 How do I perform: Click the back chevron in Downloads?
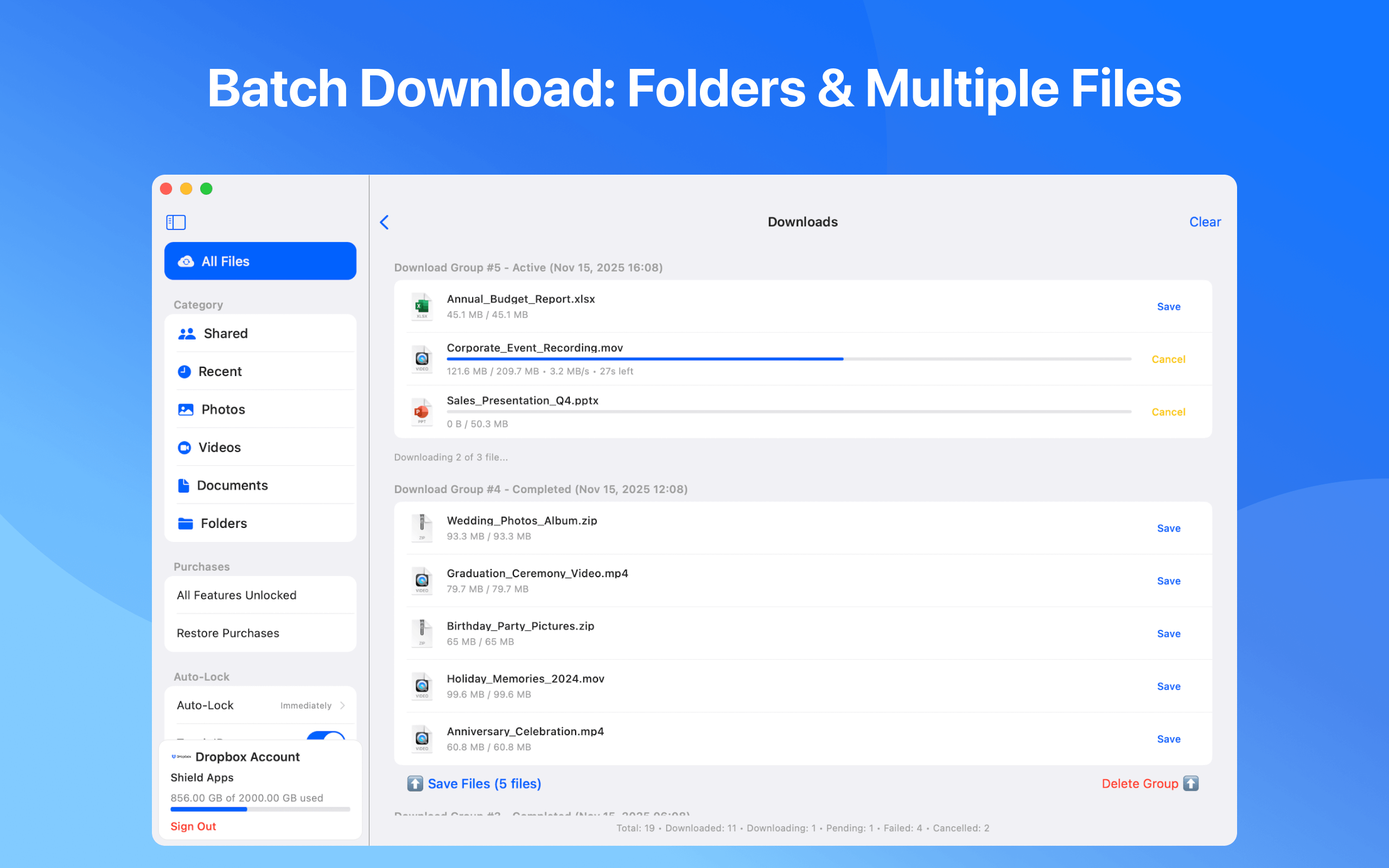(385, 222)
